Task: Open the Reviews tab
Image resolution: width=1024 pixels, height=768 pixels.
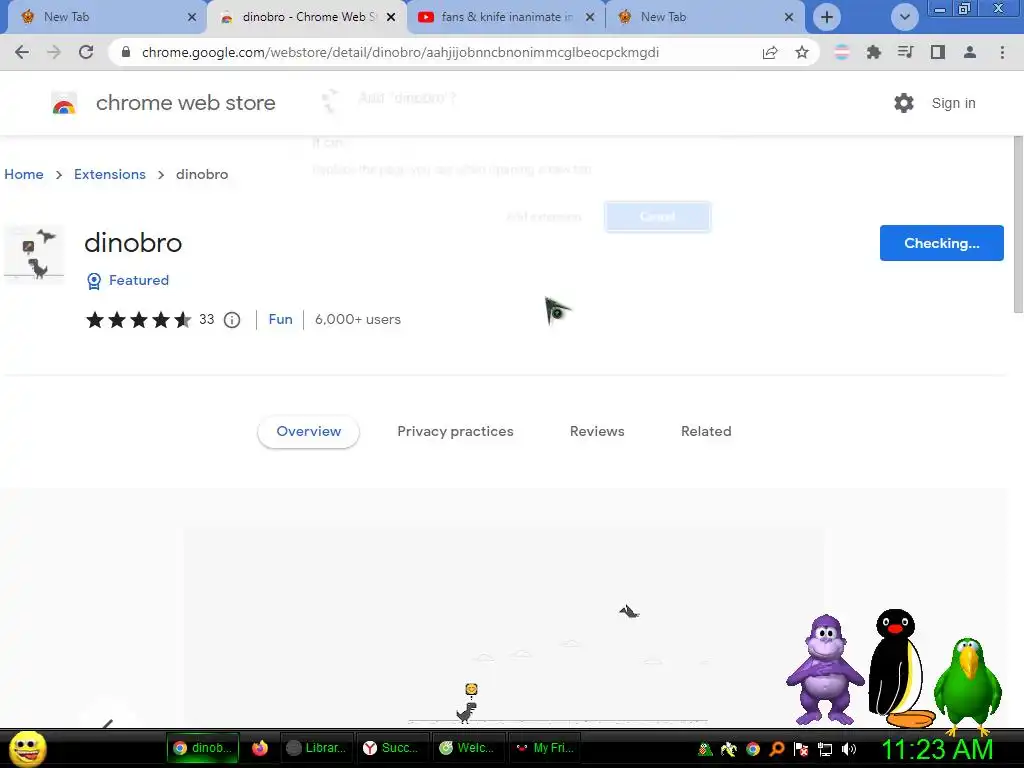Action: click(597, 431)
